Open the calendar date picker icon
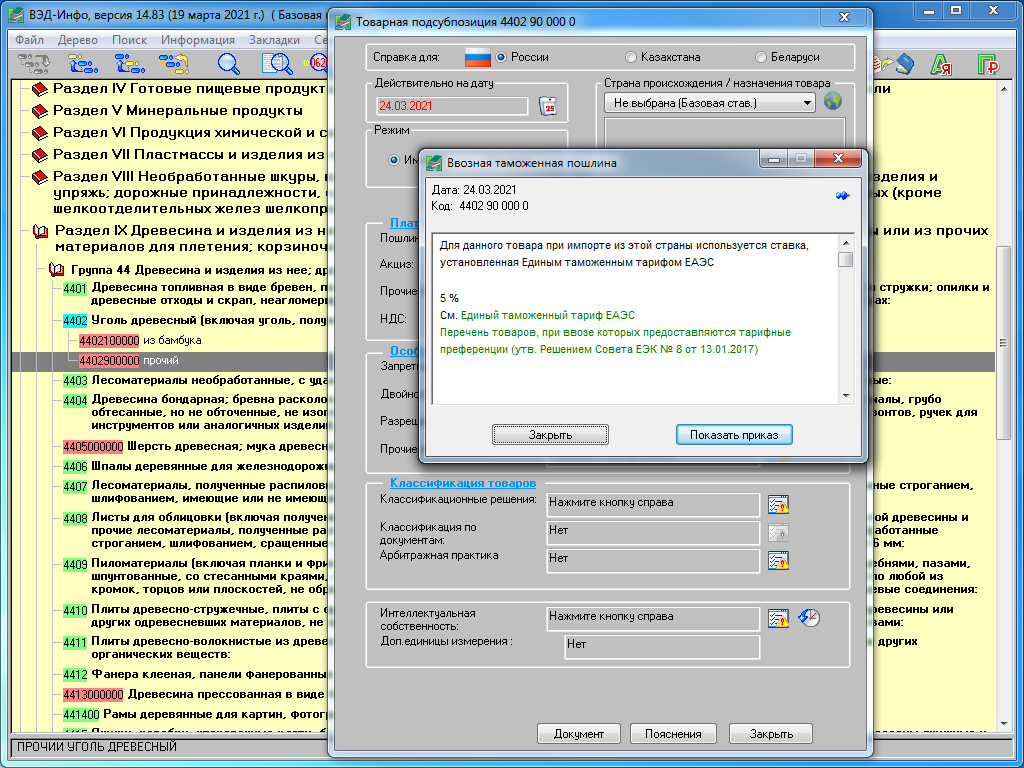The height and width of the screenshot is (768, 1024). [x=547, y=105]
